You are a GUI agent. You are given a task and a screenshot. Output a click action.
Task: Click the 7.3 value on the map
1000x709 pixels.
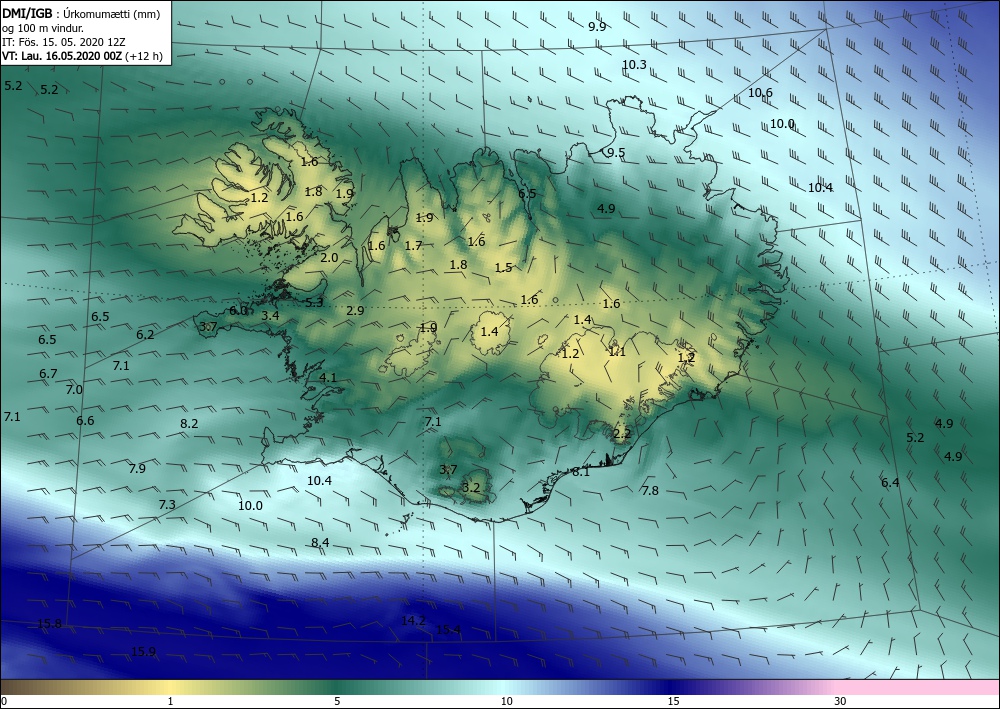(167, 504)
